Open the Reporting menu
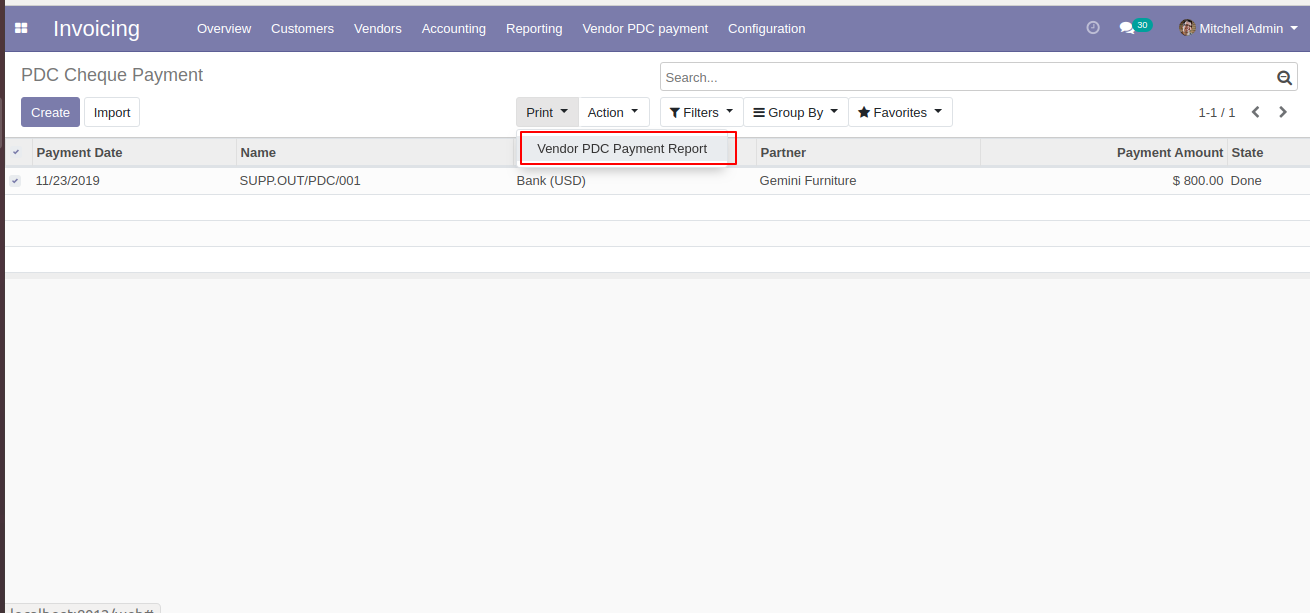Image resolution: width=1310 pixels, height=613 pixels. [534, 28]
